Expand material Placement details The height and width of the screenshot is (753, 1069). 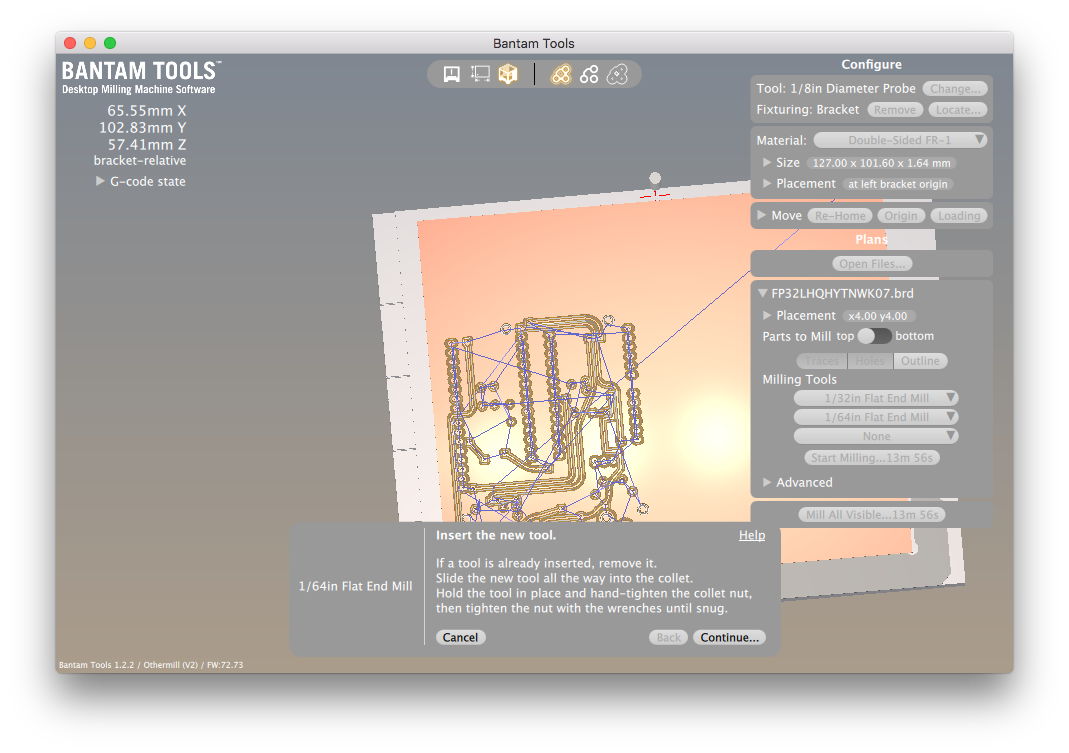tap(767, 183)
